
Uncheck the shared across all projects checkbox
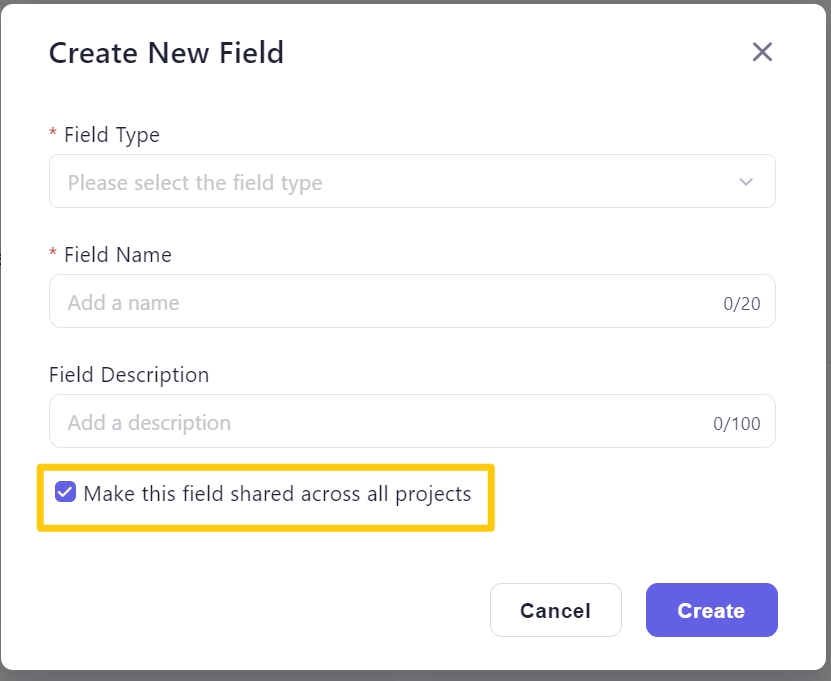tap(65, 493)
